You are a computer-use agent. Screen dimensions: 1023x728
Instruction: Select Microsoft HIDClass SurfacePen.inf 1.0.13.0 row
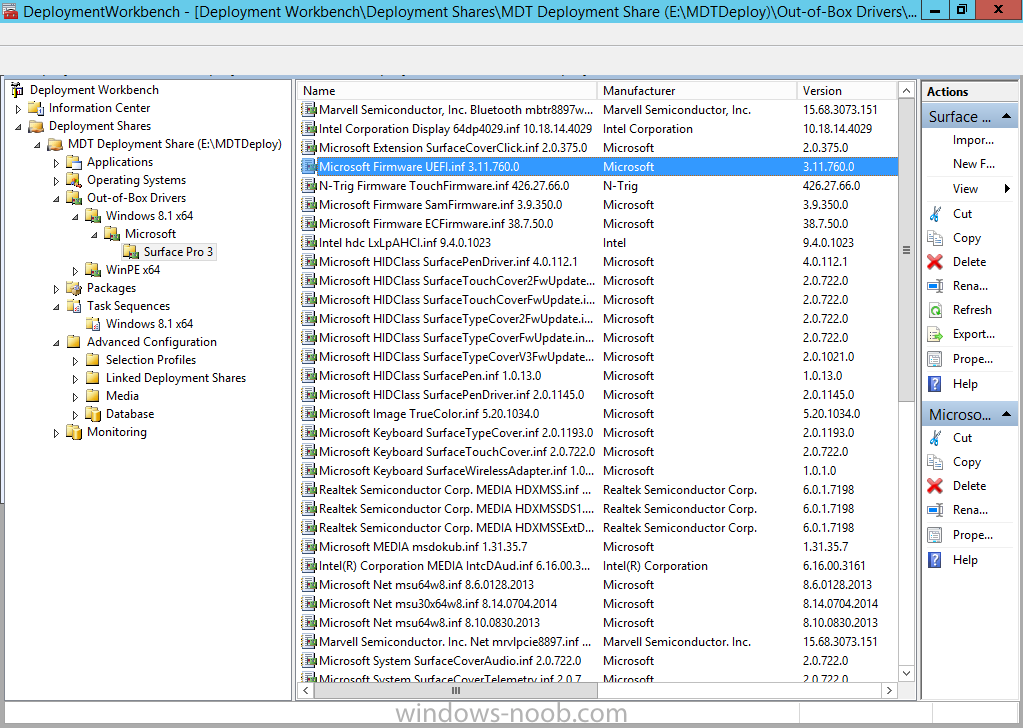coord(598,376)
